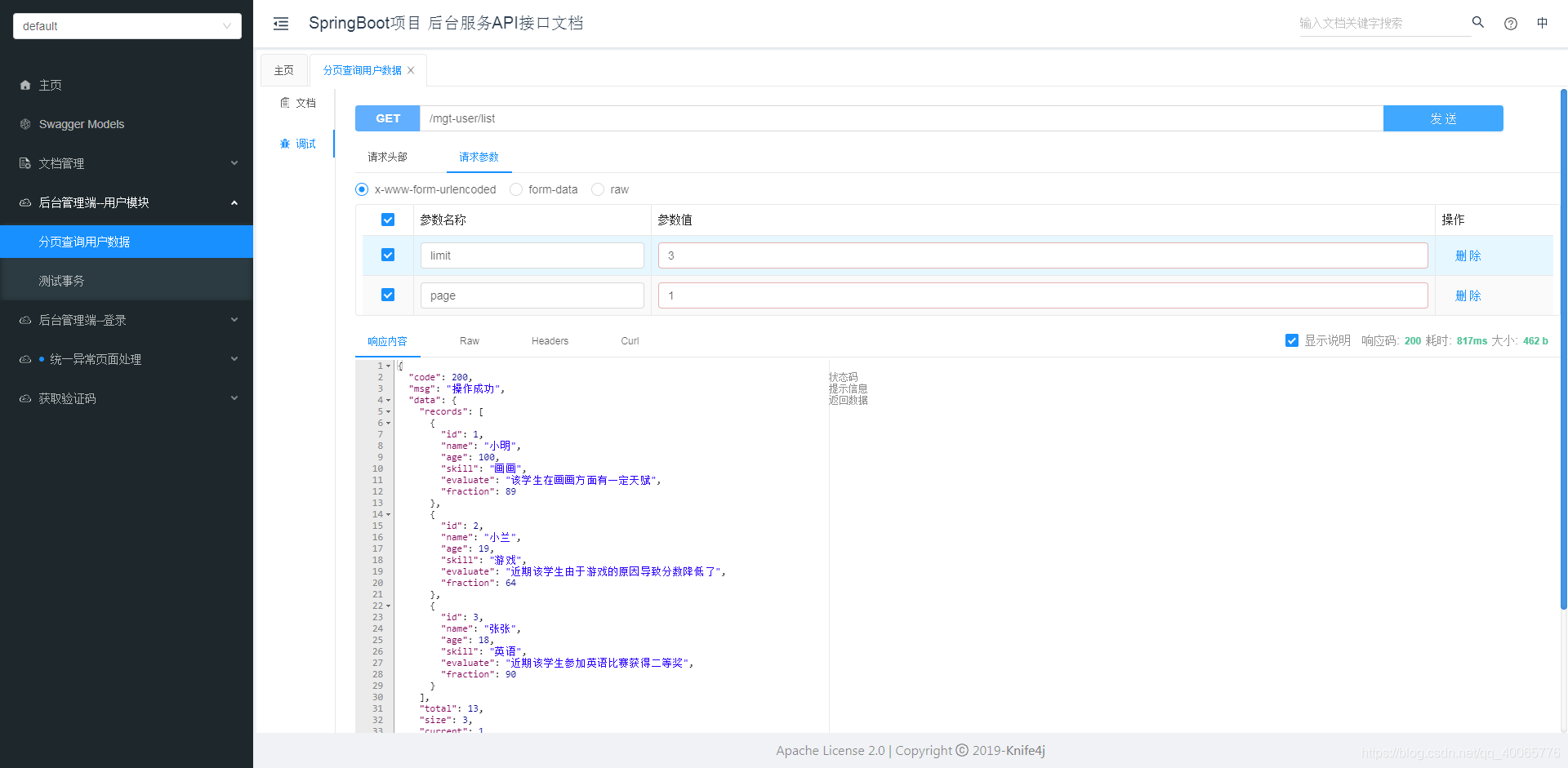The height and width of the screenshot is (768, 1568).
Task: Click 删除 to remove the page parameter
Action: (x=1468, y=295)
